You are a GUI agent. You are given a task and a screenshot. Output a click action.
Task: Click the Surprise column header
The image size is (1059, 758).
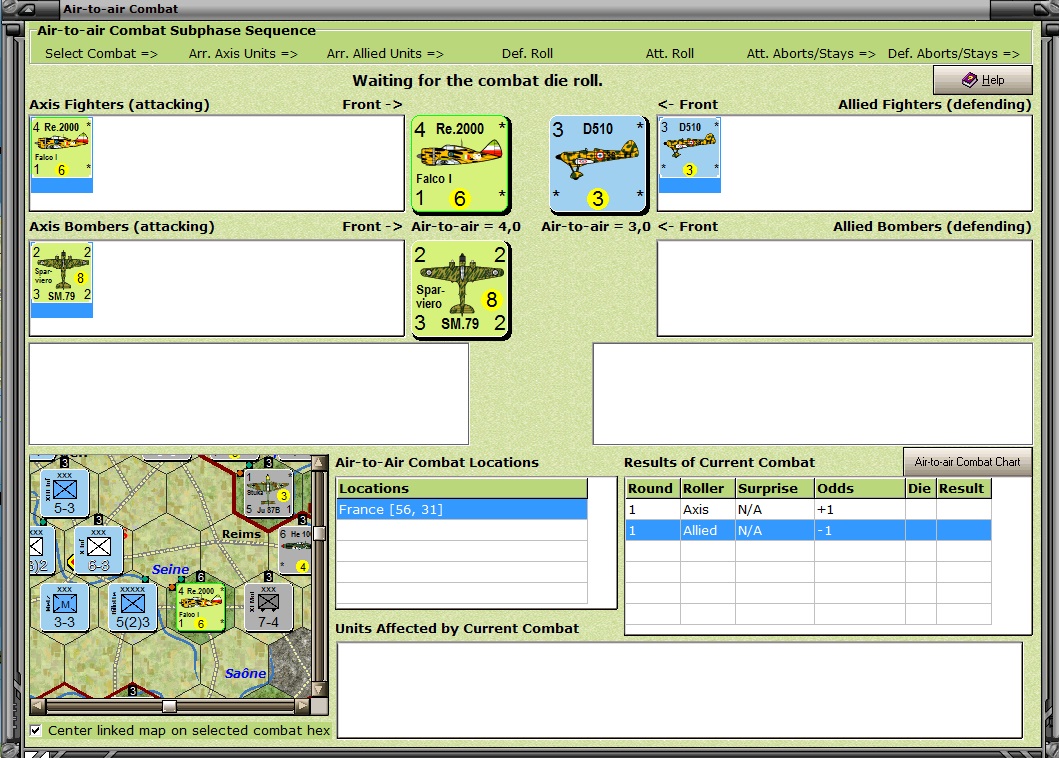[775, 488]
